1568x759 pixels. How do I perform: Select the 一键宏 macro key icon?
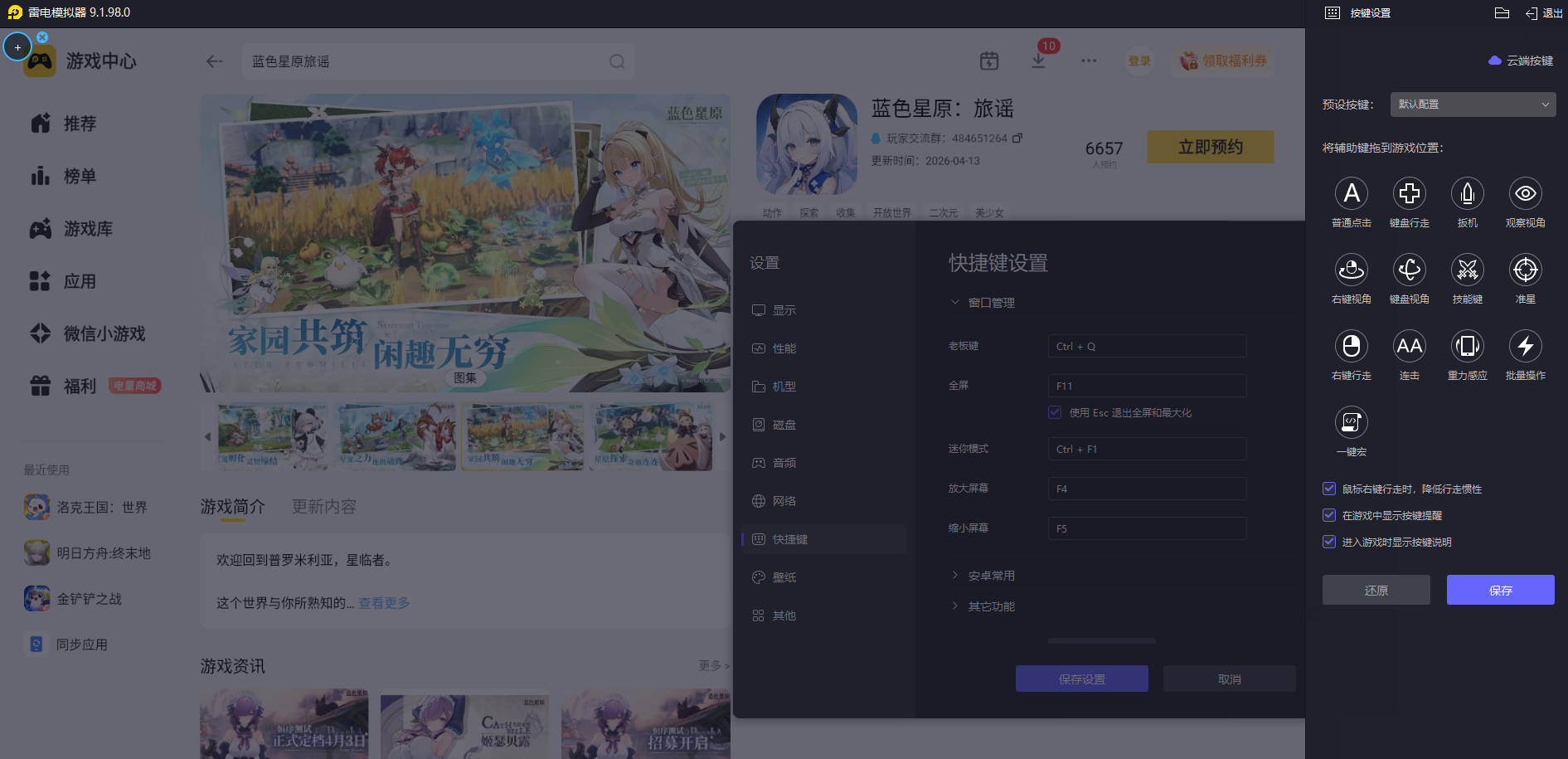coord(1351,422)
